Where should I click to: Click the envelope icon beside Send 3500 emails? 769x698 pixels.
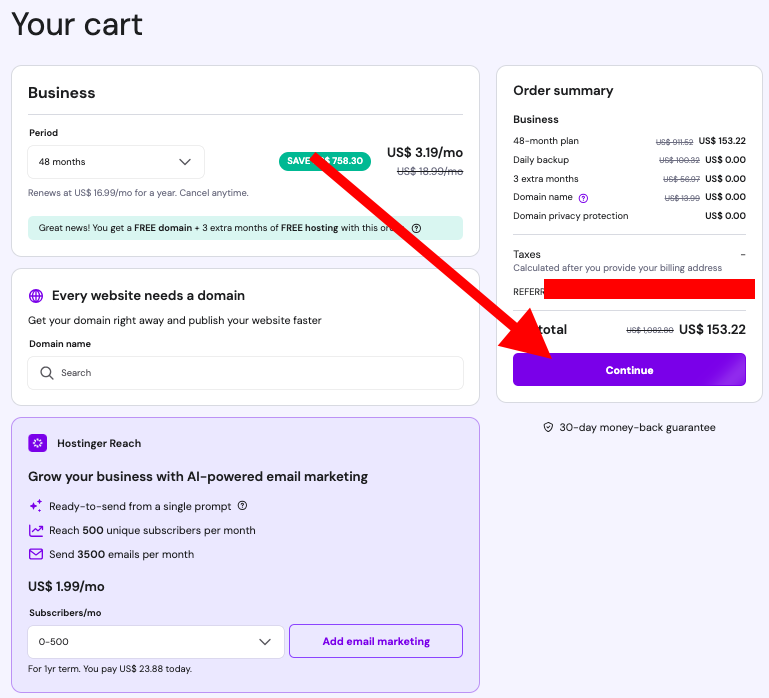(x=36, y=554)
